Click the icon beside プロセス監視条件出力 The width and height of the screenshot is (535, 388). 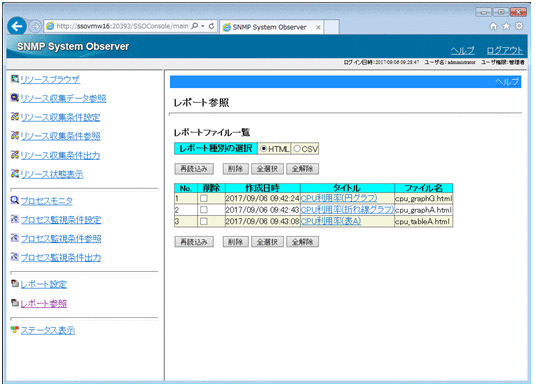14,257
